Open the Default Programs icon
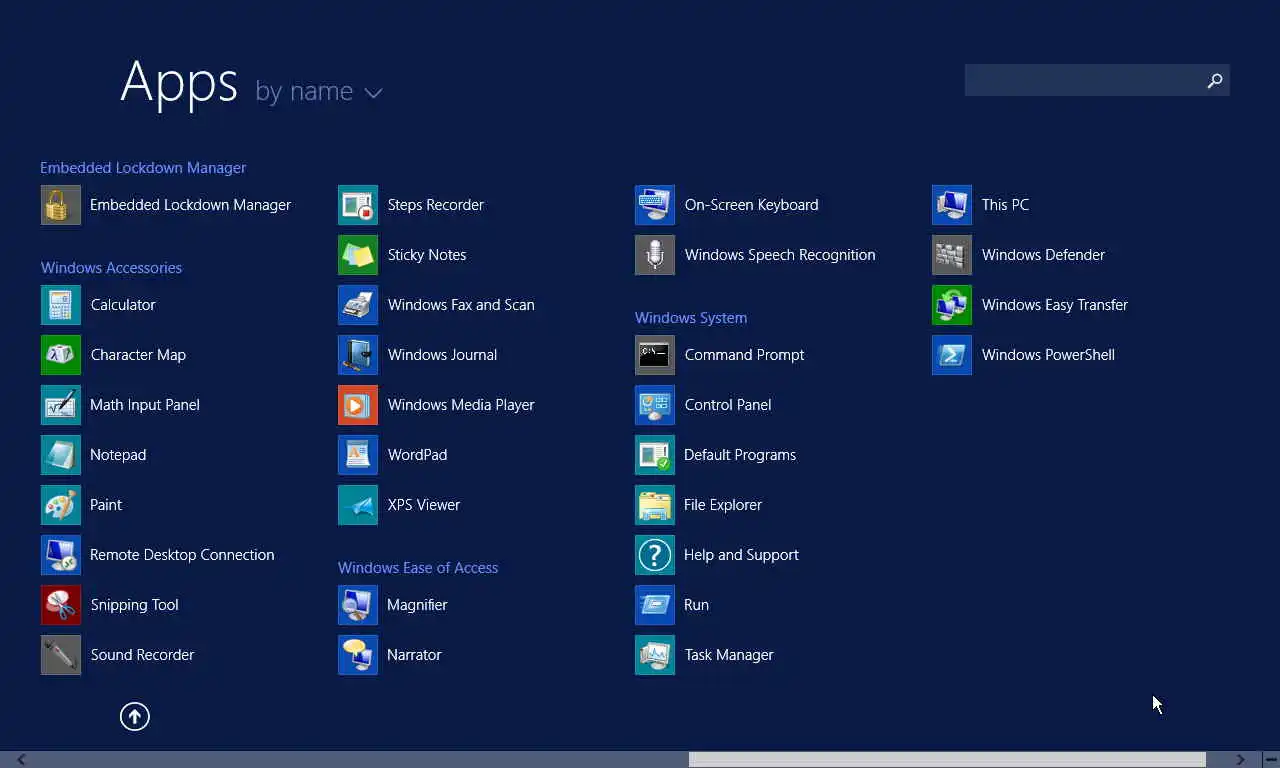This screenshot has width=1280, height=768. point(655,455)
